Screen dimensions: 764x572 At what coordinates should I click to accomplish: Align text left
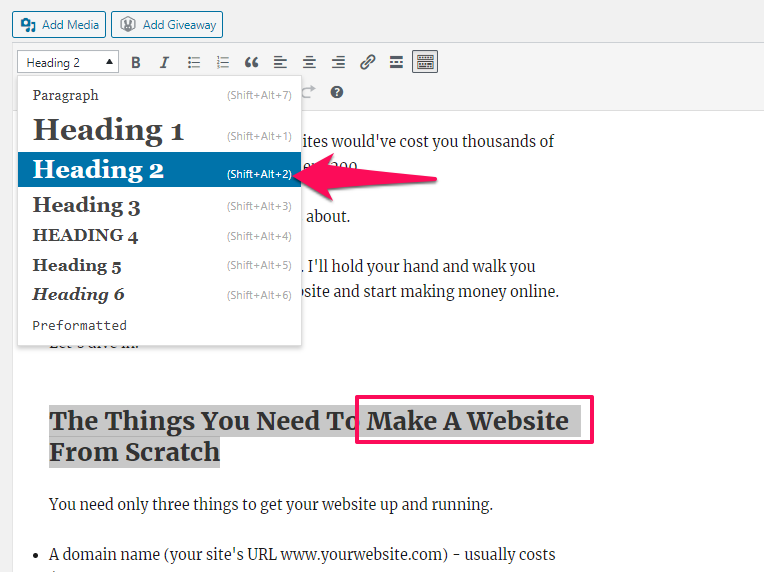(x=281, y=62)
